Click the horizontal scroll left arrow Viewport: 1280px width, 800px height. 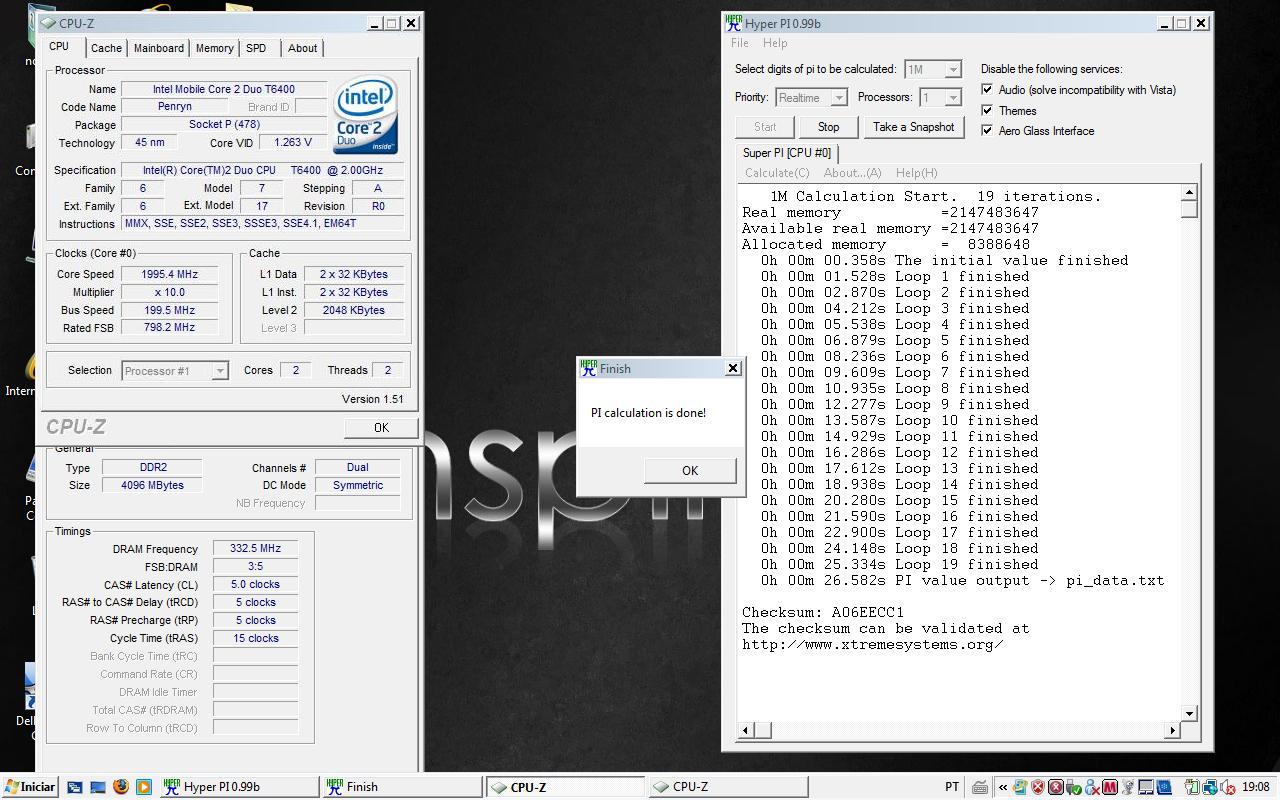[745, 730]
